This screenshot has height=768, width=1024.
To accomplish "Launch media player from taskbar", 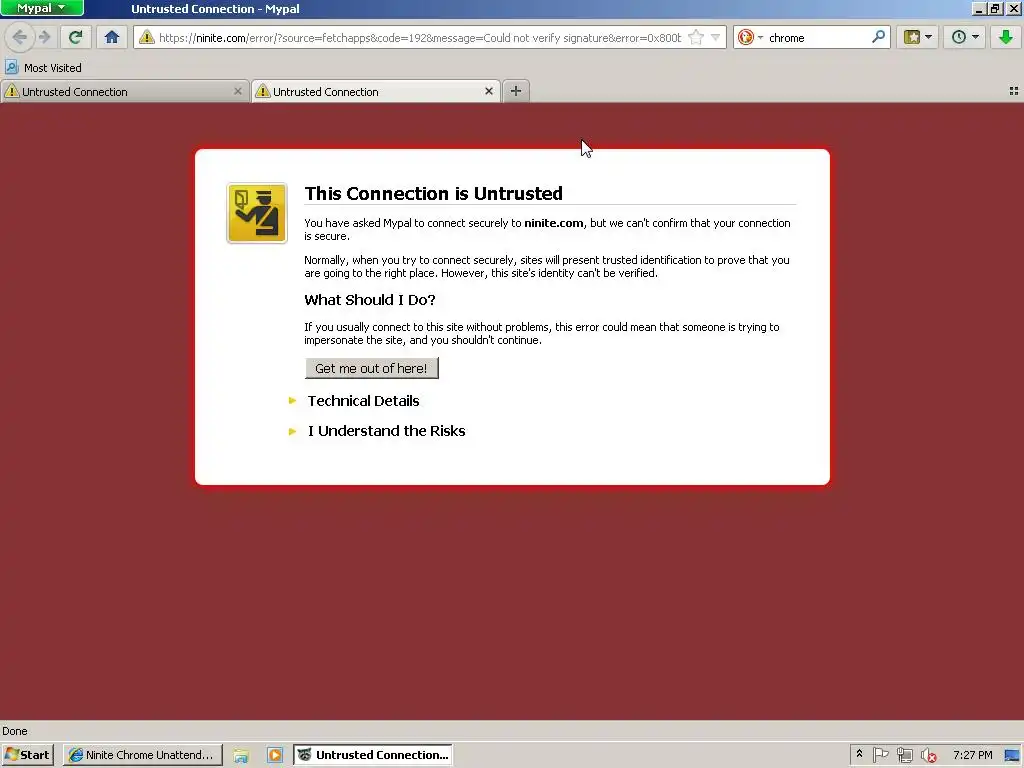I will pyautogui.click(x=275, y=756).
